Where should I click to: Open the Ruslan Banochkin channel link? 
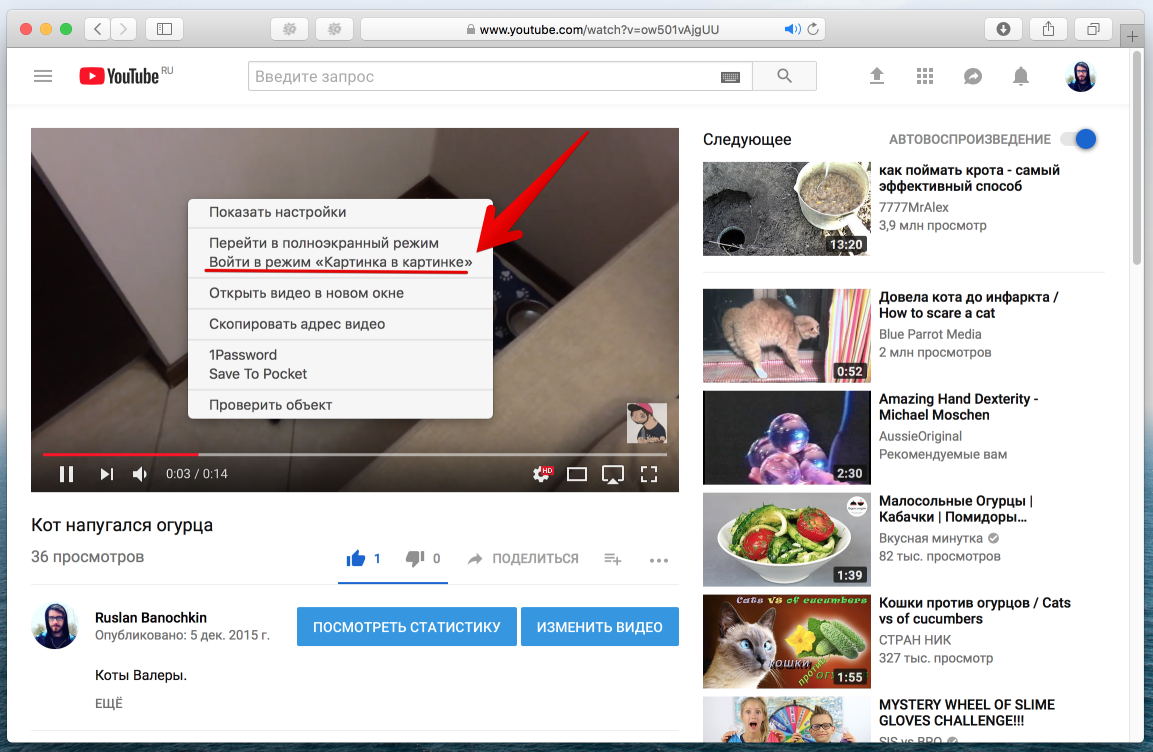click(x=151, y=617)
